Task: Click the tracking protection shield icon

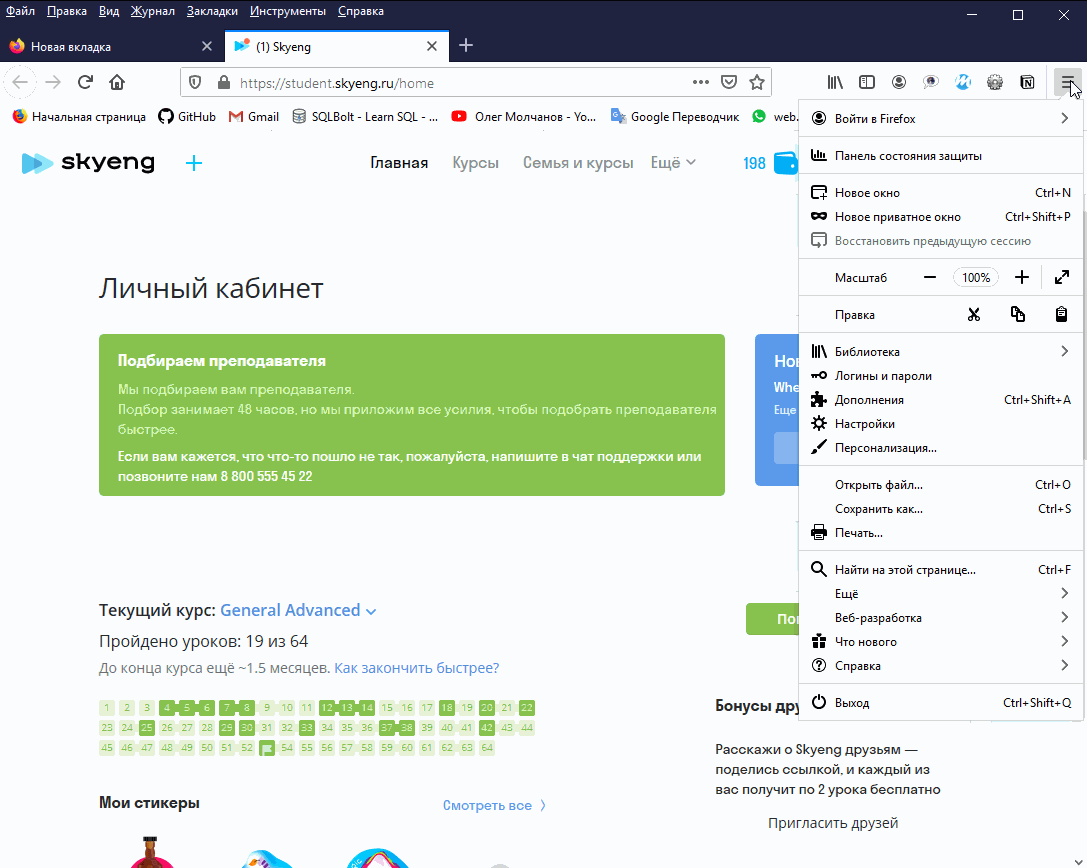Action: pyautogui.click(x=195, y=83)
